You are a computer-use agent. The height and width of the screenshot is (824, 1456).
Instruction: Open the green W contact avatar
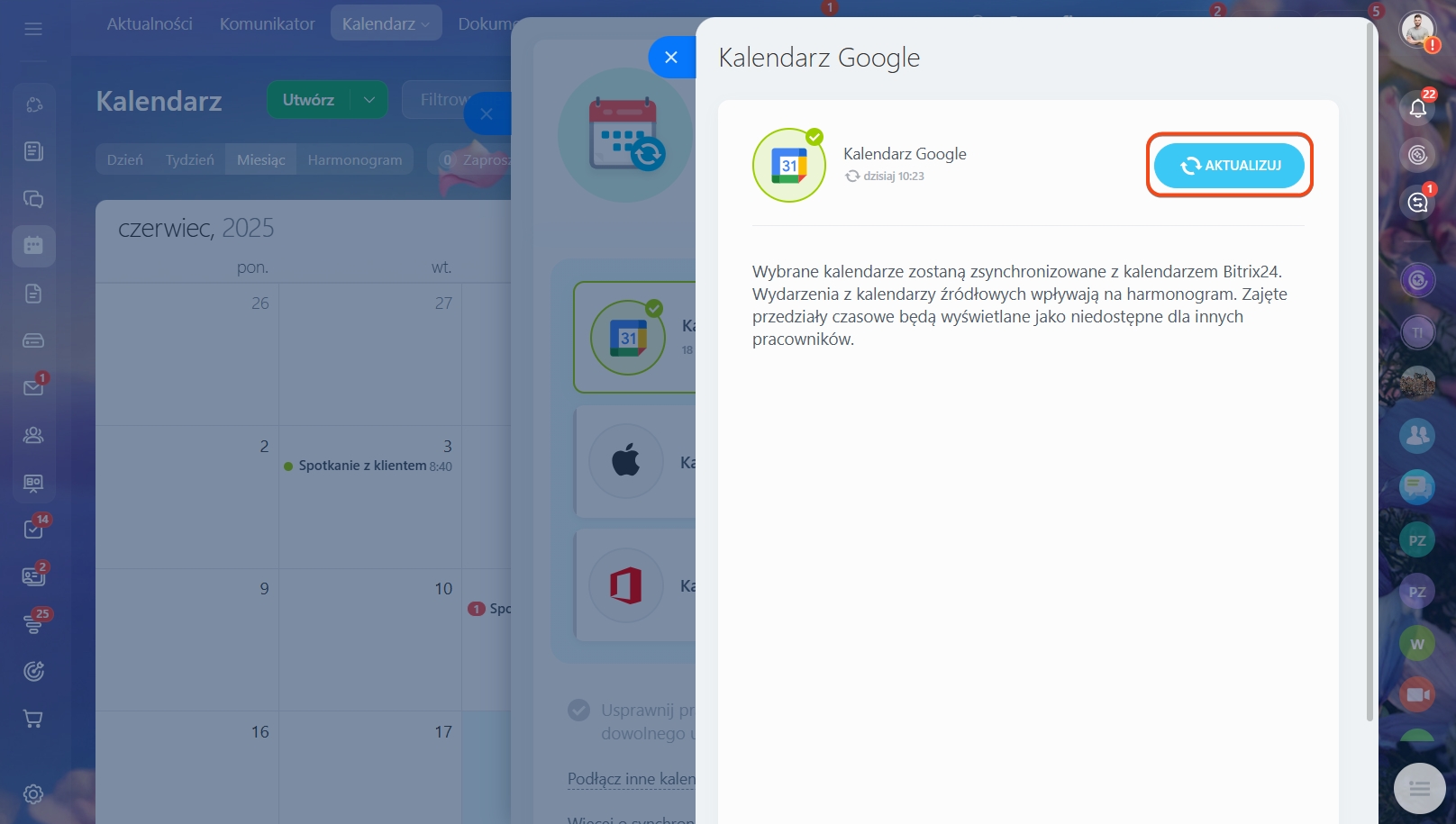[1417, 644]
